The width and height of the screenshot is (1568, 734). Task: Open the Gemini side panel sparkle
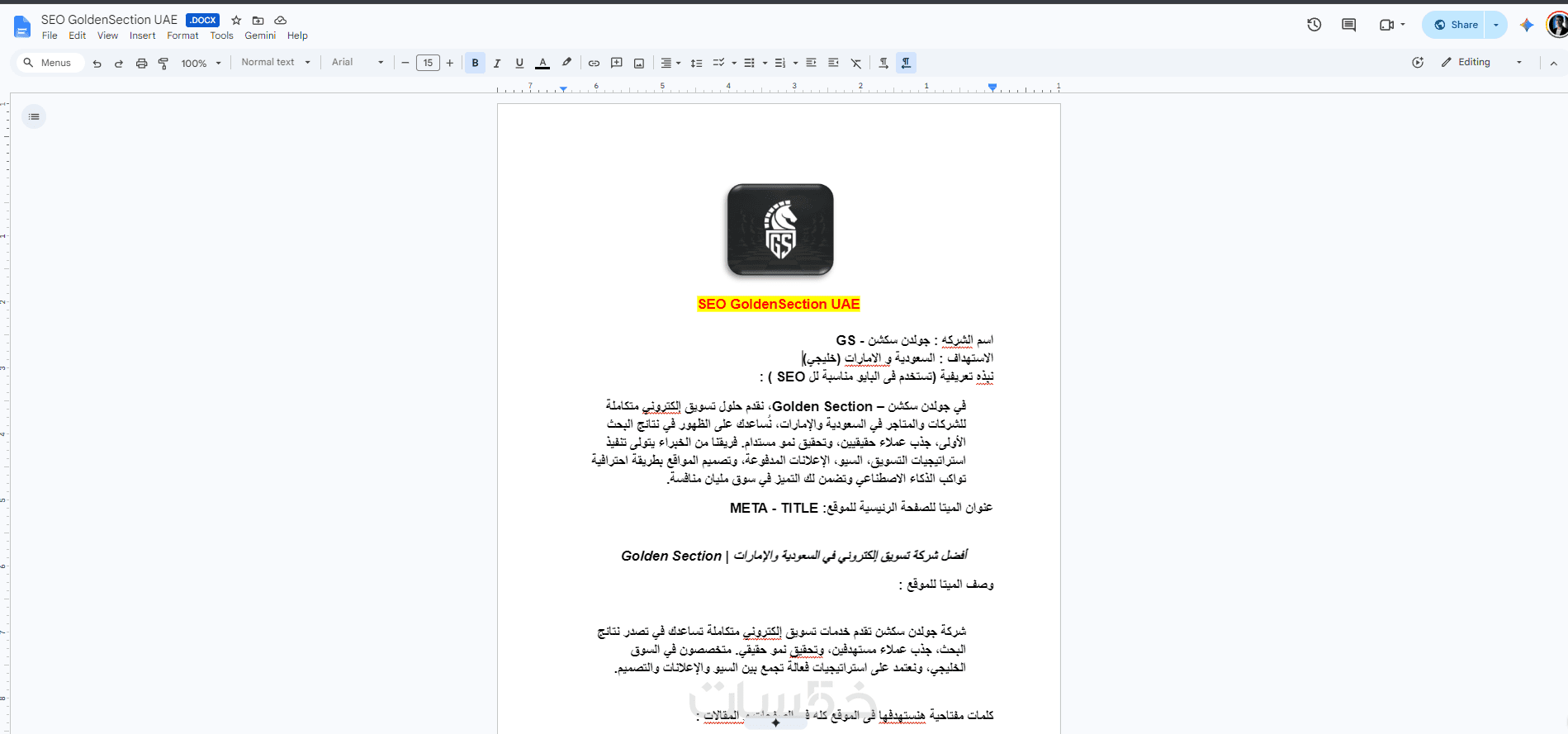(1527, 25)
